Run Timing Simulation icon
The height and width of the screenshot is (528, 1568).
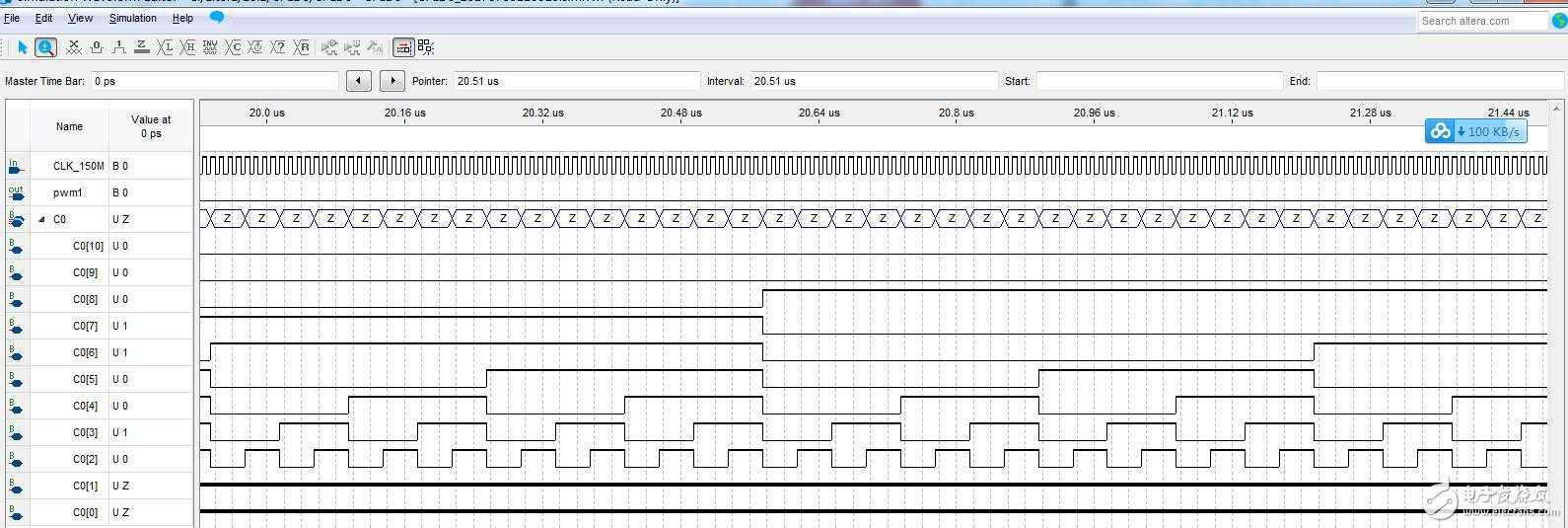[x=352, y=46]
